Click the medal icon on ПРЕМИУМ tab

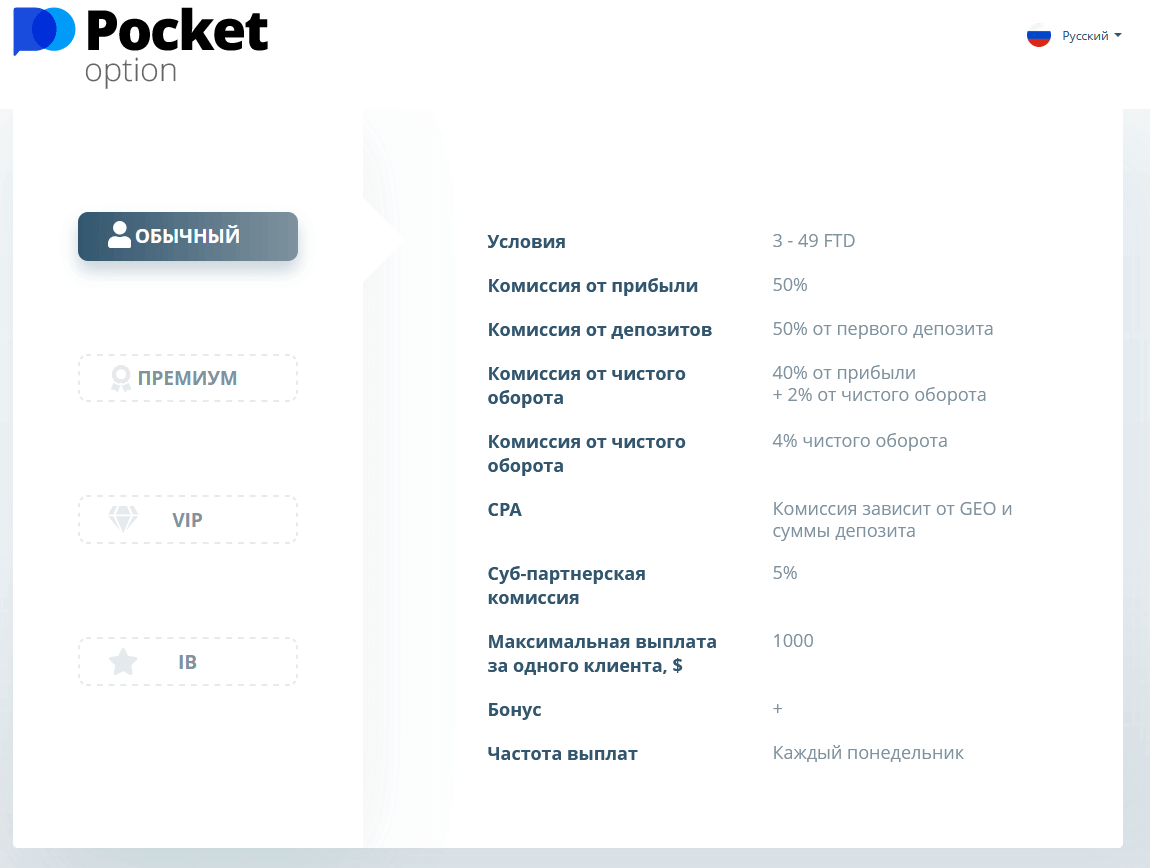pyautogui.click(x=121, y=378)
